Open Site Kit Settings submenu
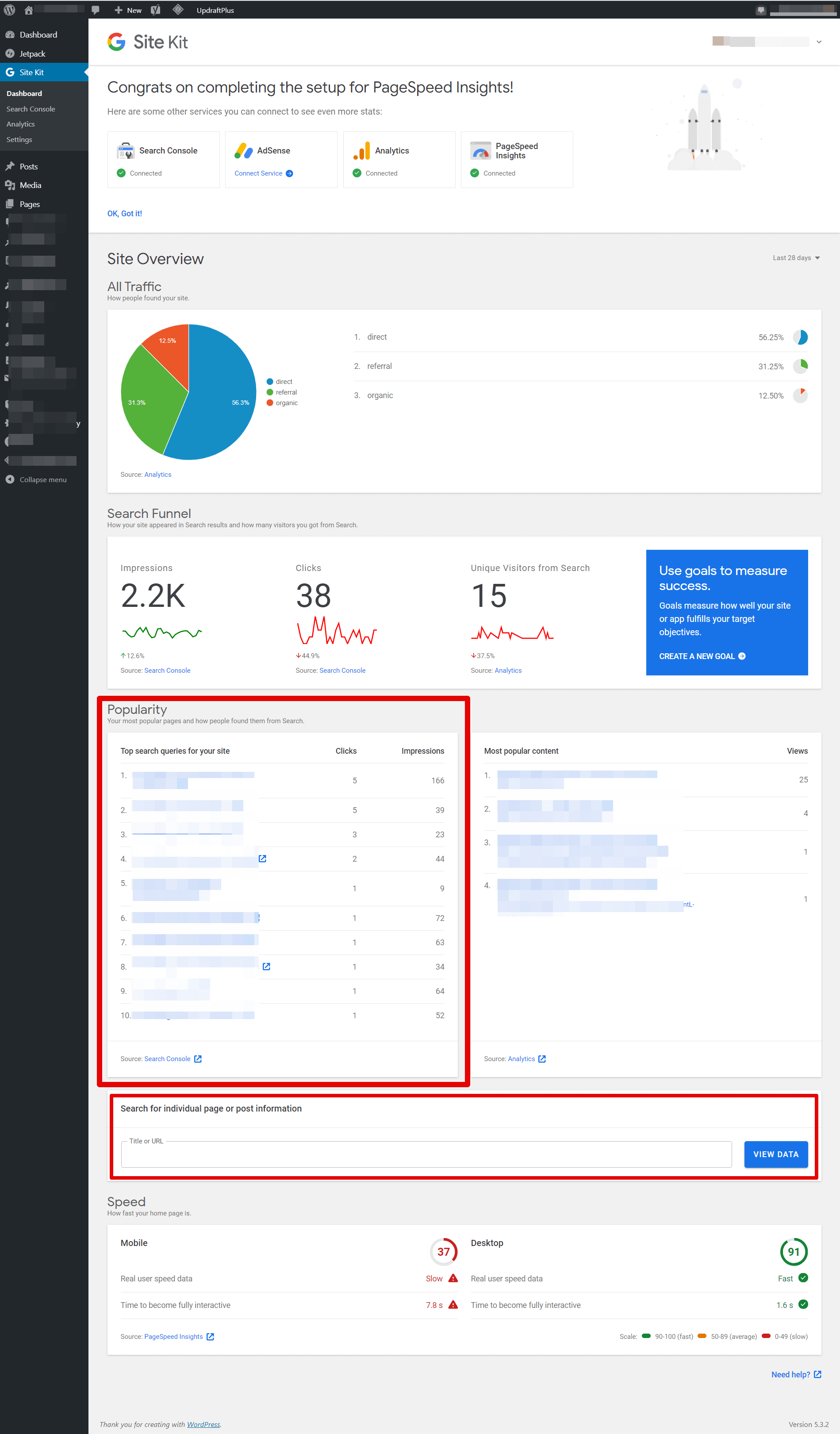The height and width of the screenshot is (1434, 840). [x=19, y=139]
